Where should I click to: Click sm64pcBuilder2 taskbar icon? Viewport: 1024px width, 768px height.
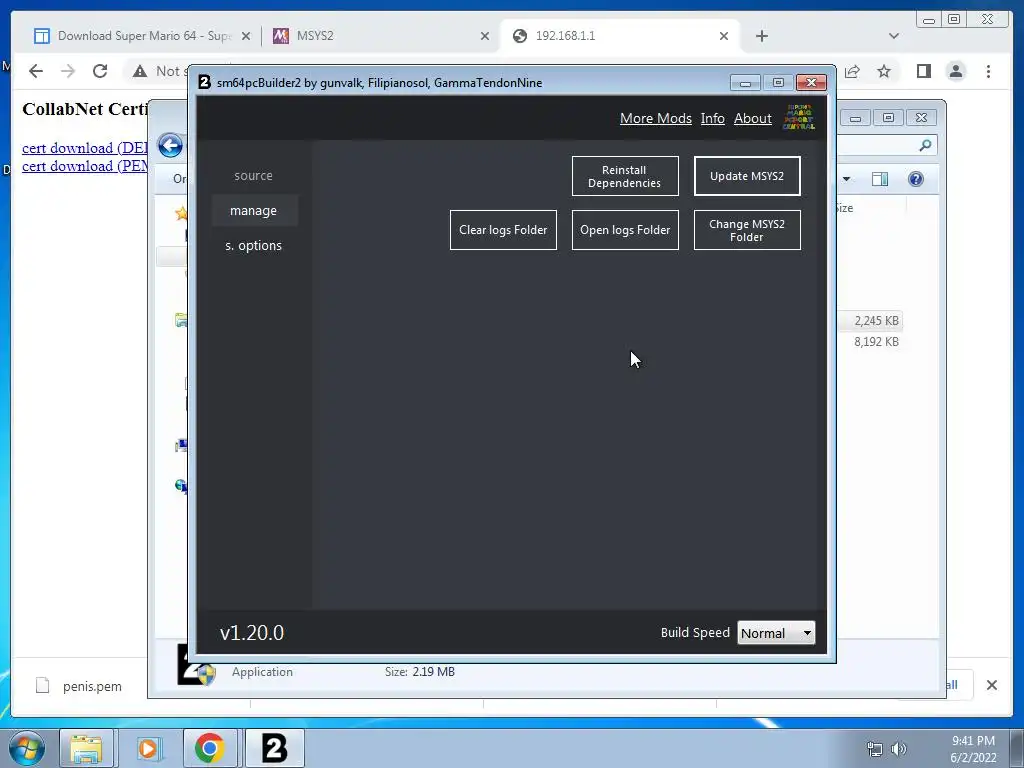tap(274, 748)
